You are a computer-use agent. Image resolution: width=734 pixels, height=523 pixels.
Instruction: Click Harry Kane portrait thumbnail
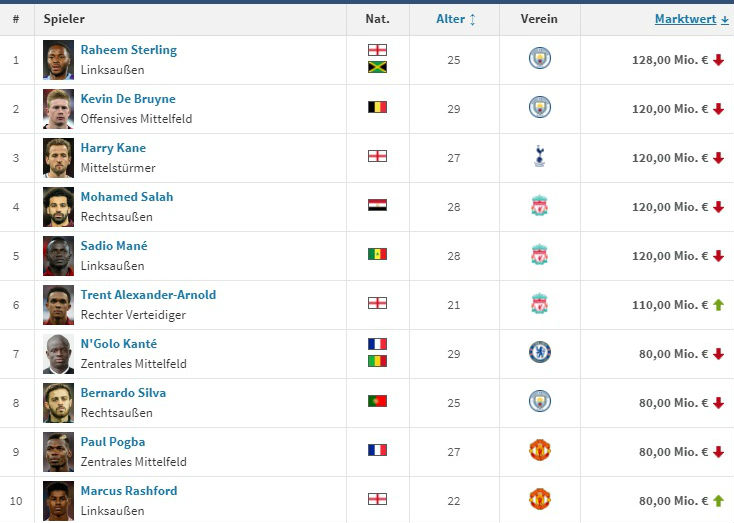click(x=58, y=158)
